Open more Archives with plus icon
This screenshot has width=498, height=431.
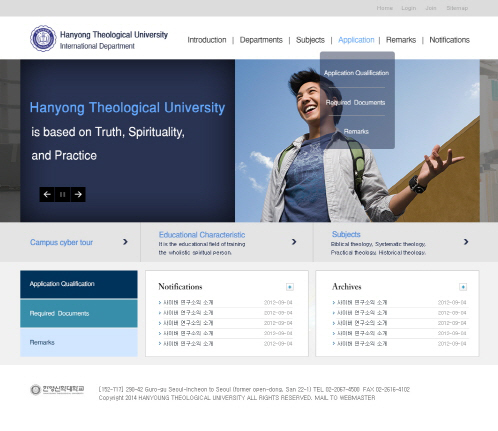463,287
